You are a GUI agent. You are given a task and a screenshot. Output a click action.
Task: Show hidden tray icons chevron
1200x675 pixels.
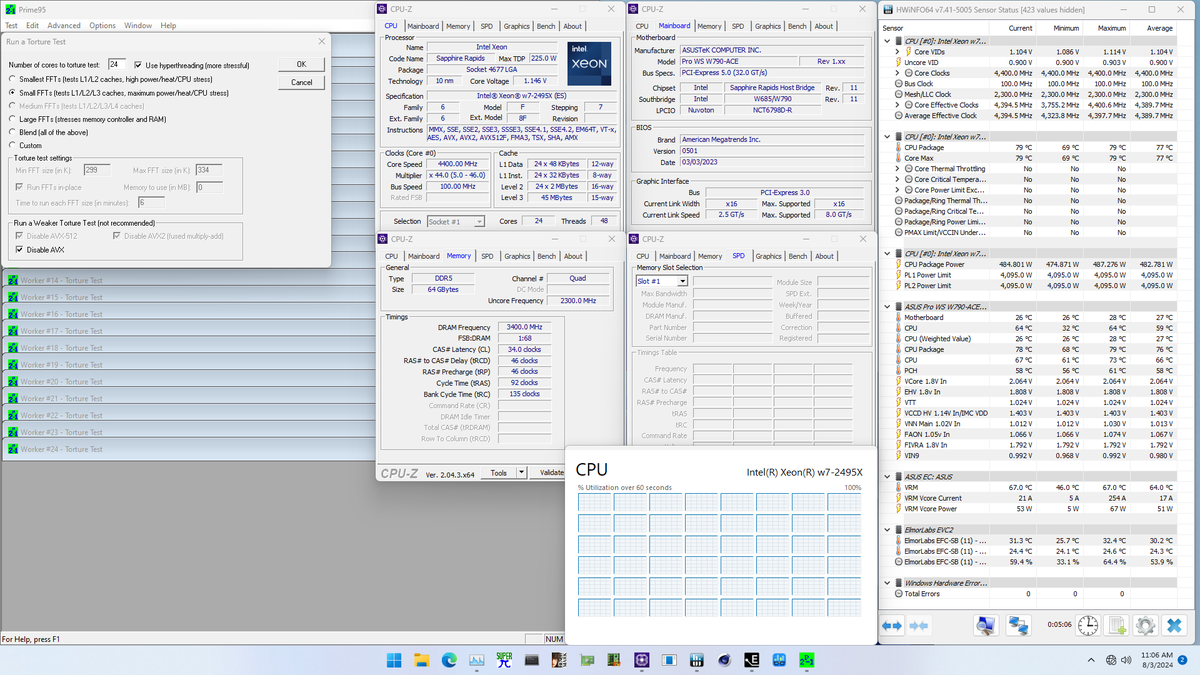1092,660
